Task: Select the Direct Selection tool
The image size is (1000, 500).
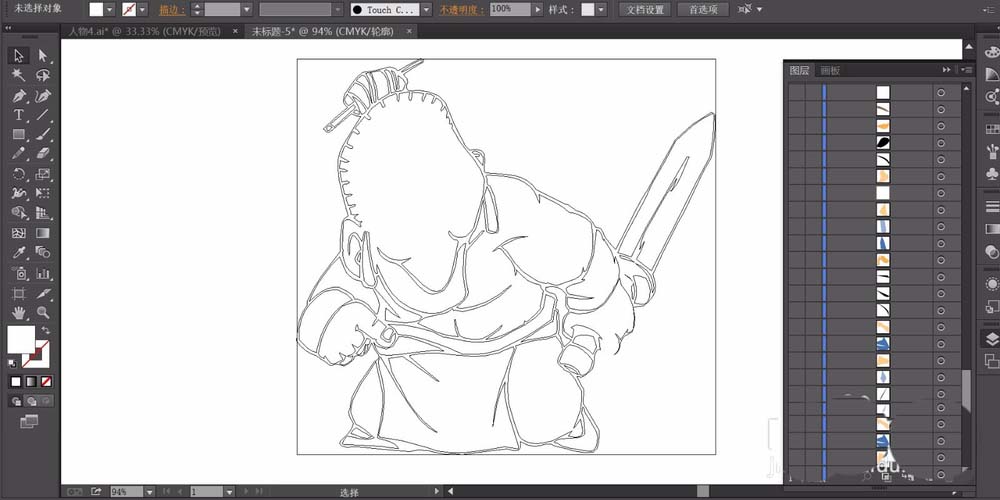Action: [43, 56]
